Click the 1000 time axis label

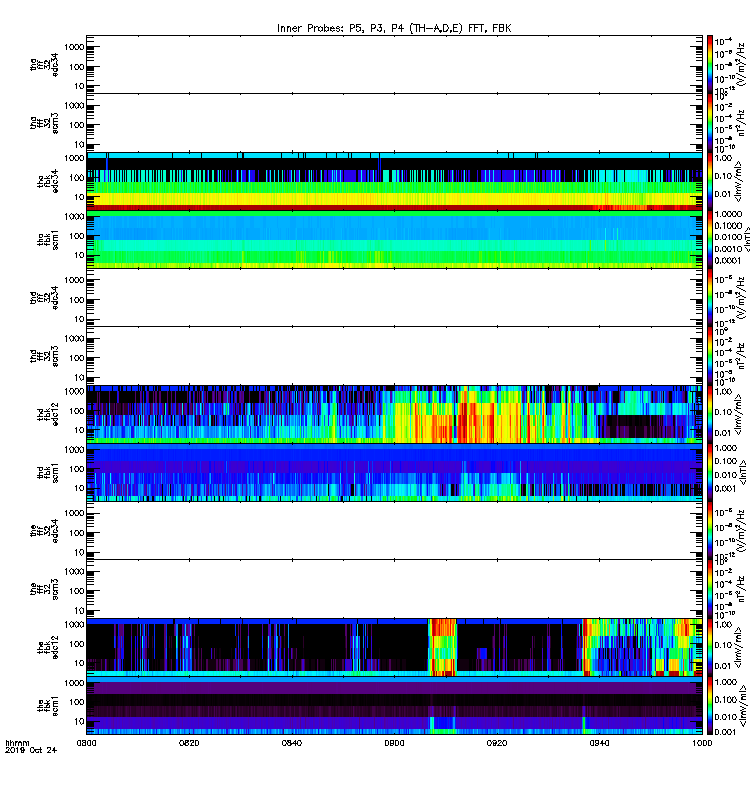pos(702,743)
